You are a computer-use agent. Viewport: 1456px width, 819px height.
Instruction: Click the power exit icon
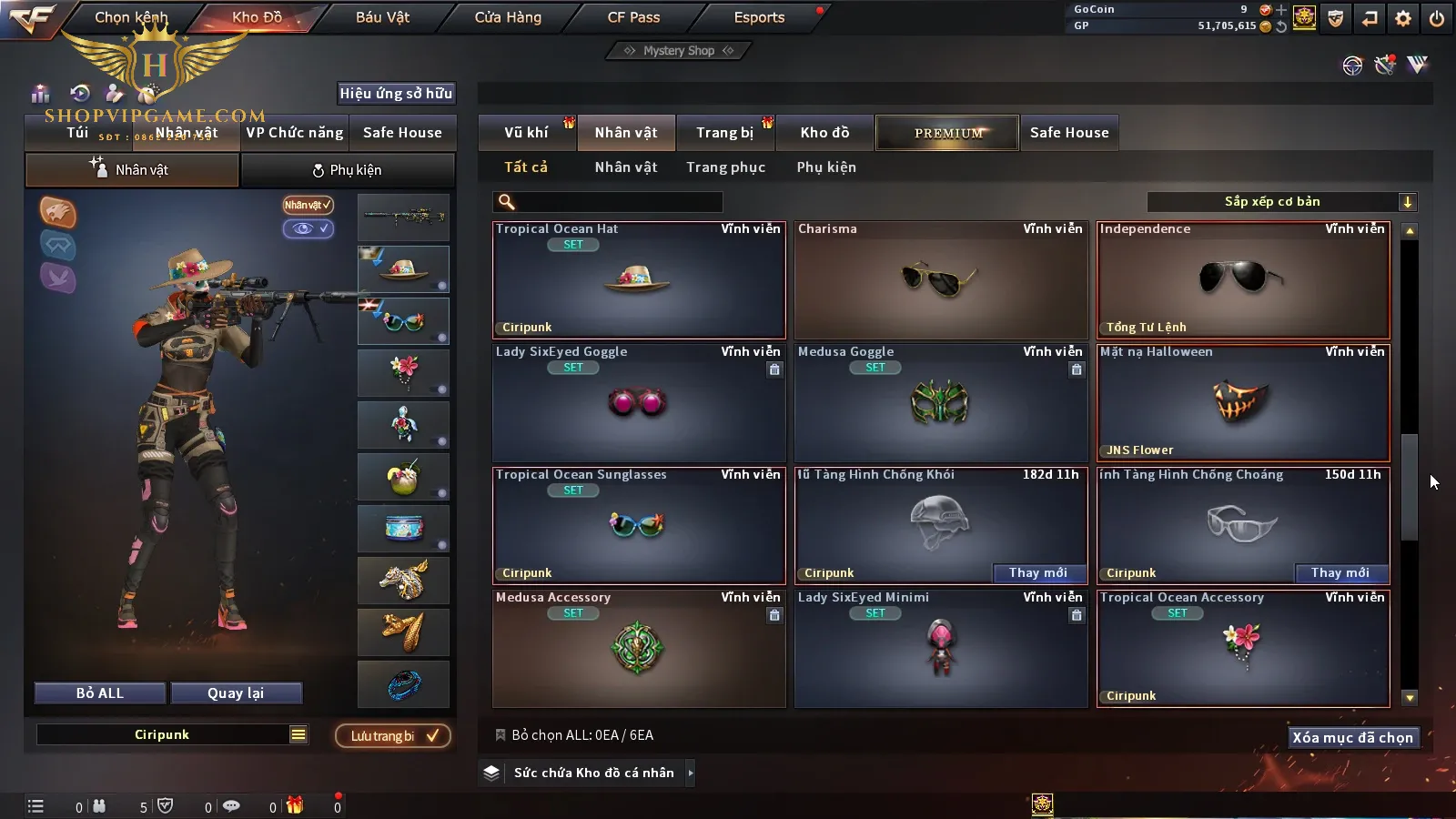coord(1436,18)
